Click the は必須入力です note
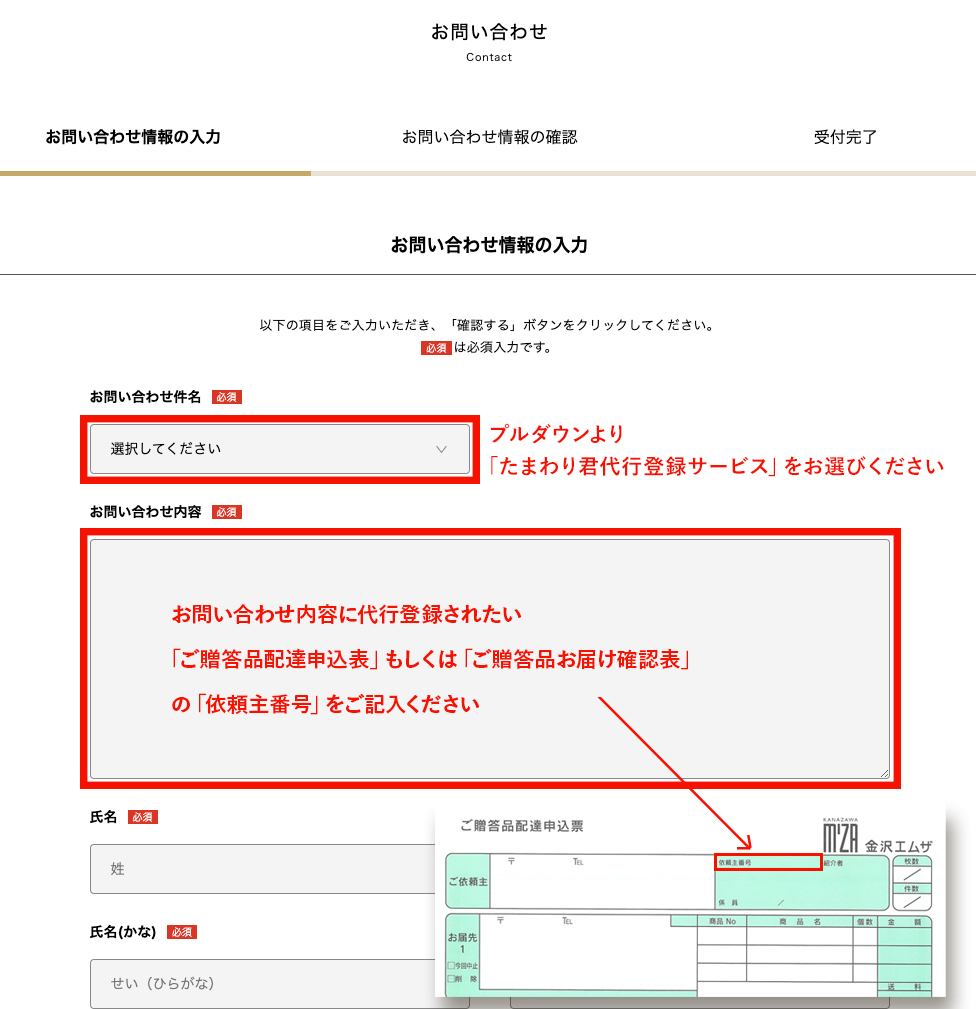Screen dimensions: 976x1009 point(502,347)
